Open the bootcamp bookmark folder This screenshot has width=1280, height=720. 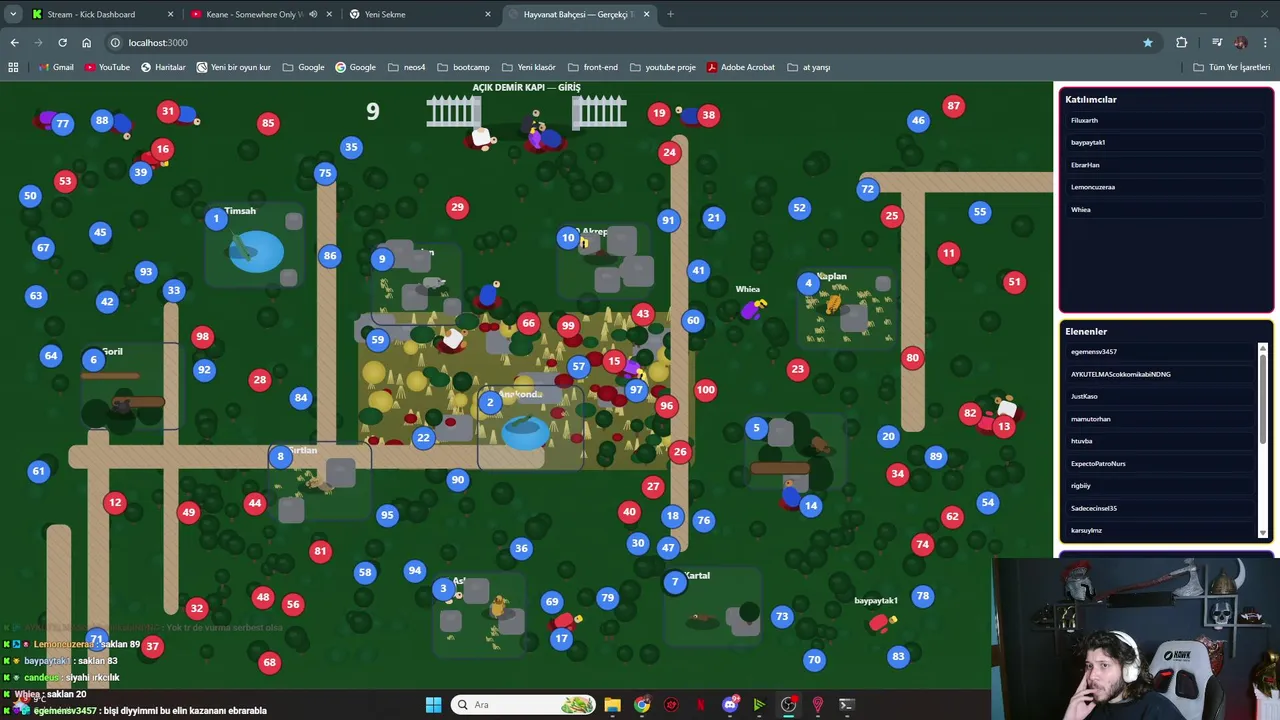click(464, 67)
